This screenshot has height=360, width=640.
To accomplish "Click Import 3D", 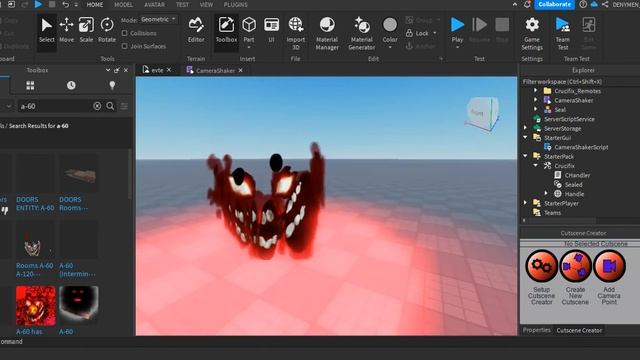I will tap(296, 33).
